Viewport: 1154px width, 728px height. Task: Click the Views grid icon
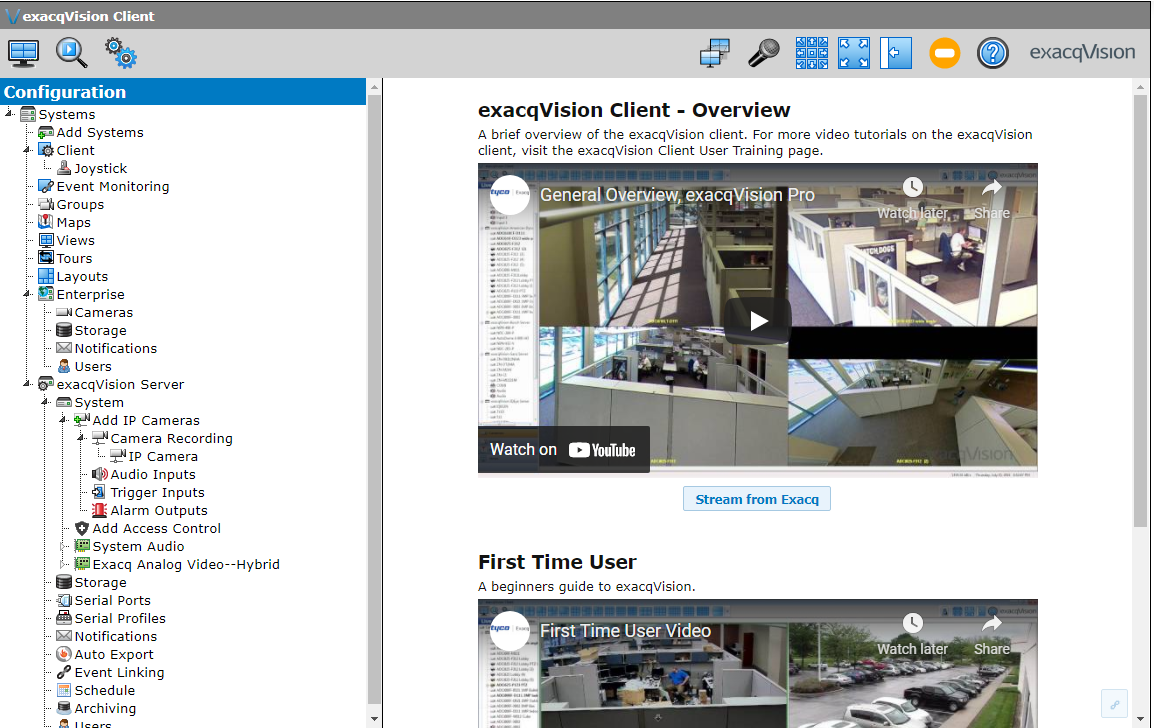[x=46, y=240]
